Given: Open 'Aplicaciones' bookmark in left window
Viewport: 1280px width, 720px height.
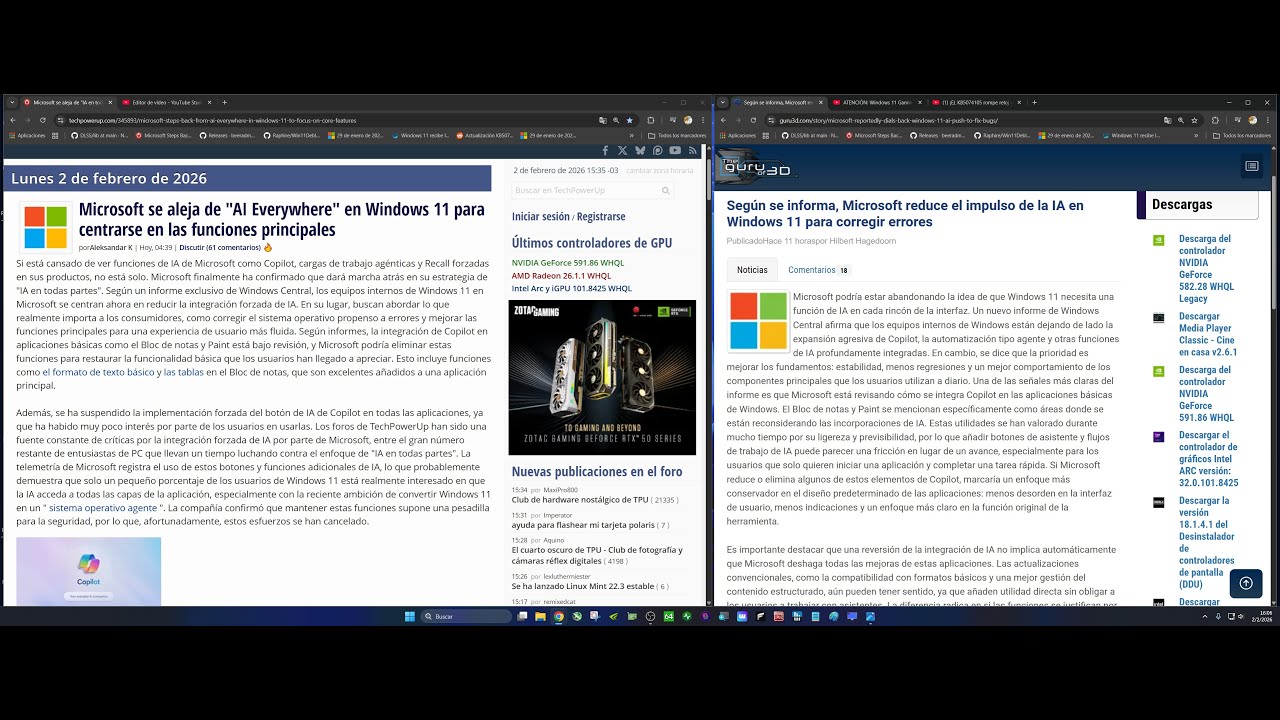Looking at the screenshot, I should pos(27,135).
